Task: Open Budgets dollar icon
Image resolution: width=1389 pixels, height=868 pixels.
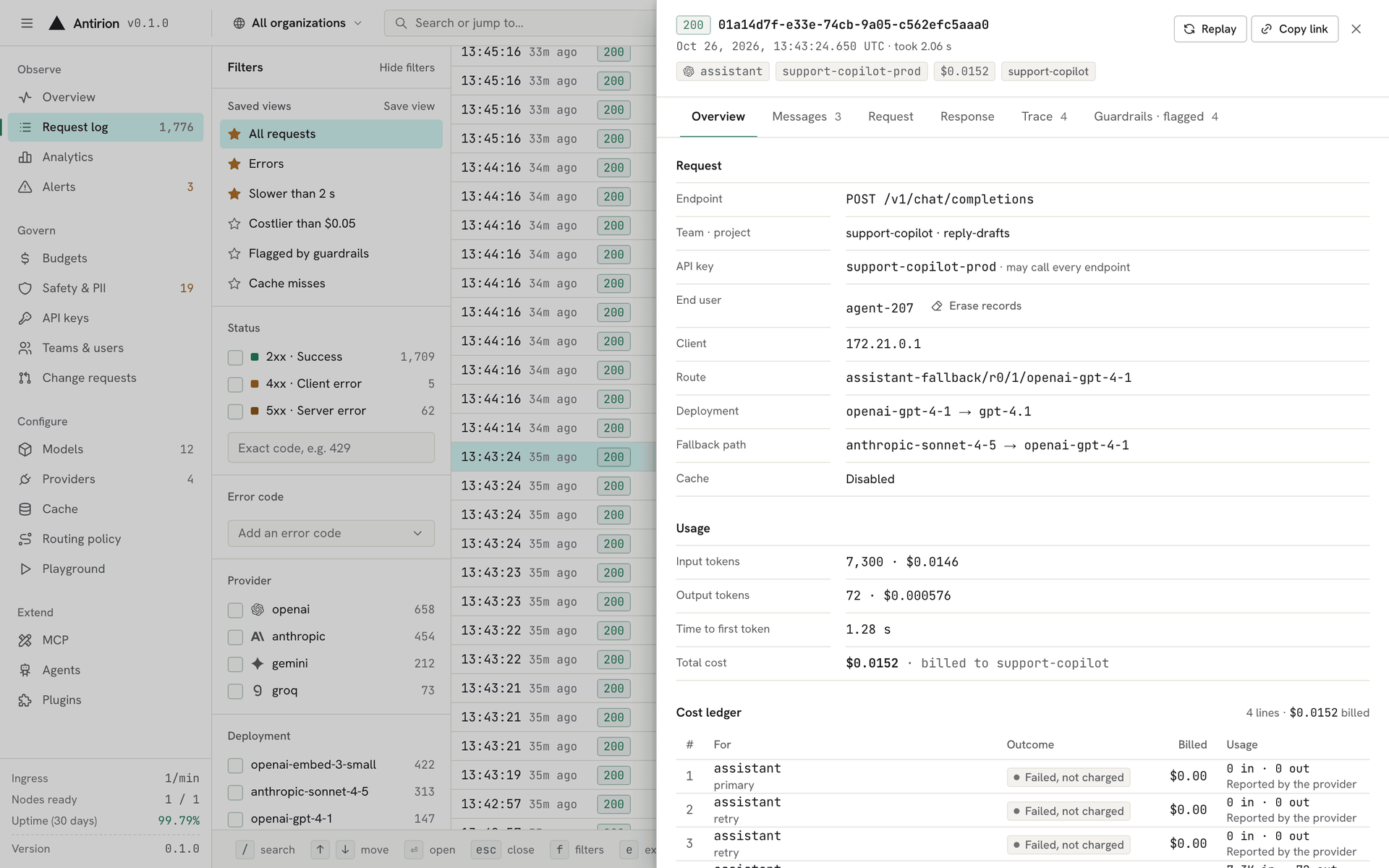Action: pyautogui.click(x=25, y=258)
